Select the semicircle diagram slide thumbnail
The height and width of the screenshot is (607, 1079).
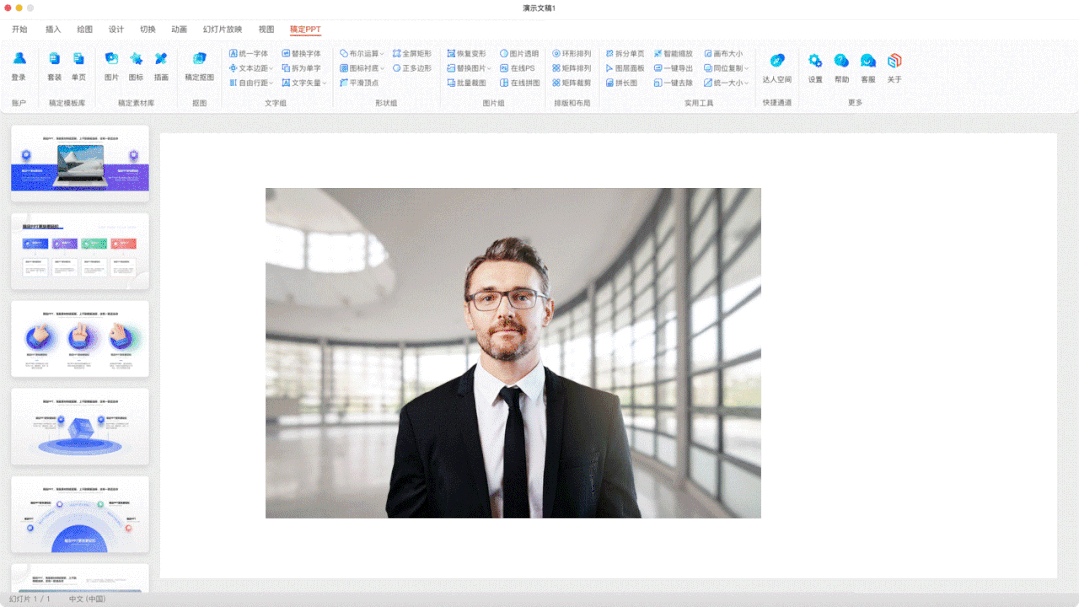point(80,514)
